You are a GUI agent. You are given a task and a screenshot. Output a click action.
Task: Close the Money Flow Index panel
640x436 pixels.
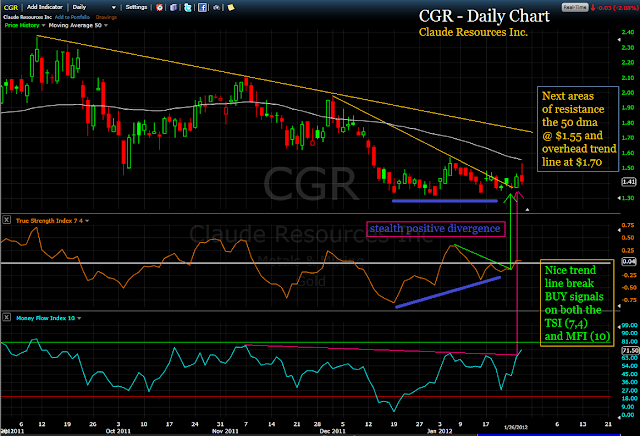point(7,317)
